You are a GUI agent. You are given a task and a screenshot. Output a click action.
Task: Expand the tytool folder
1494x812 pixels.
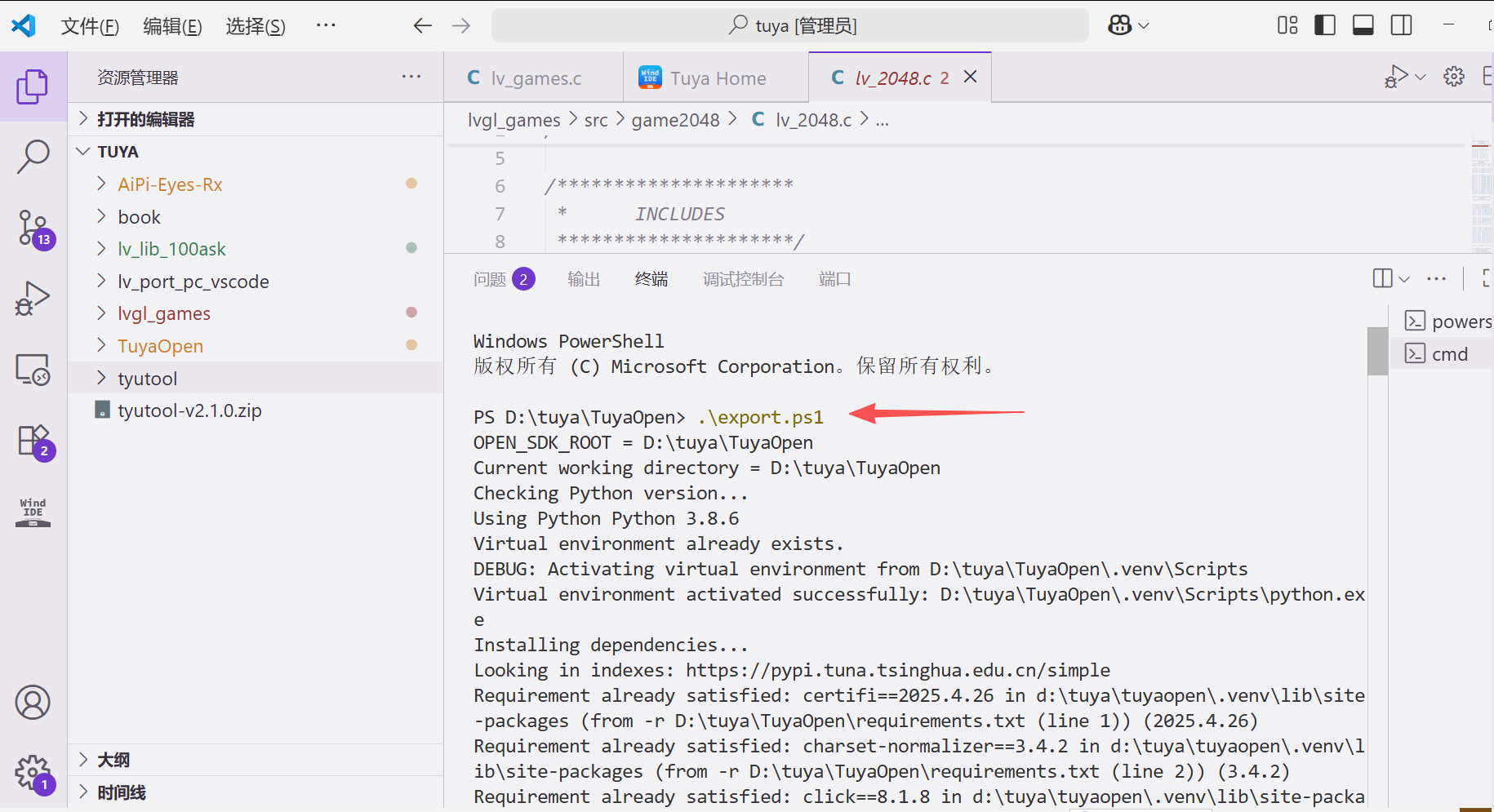[256, 379]
